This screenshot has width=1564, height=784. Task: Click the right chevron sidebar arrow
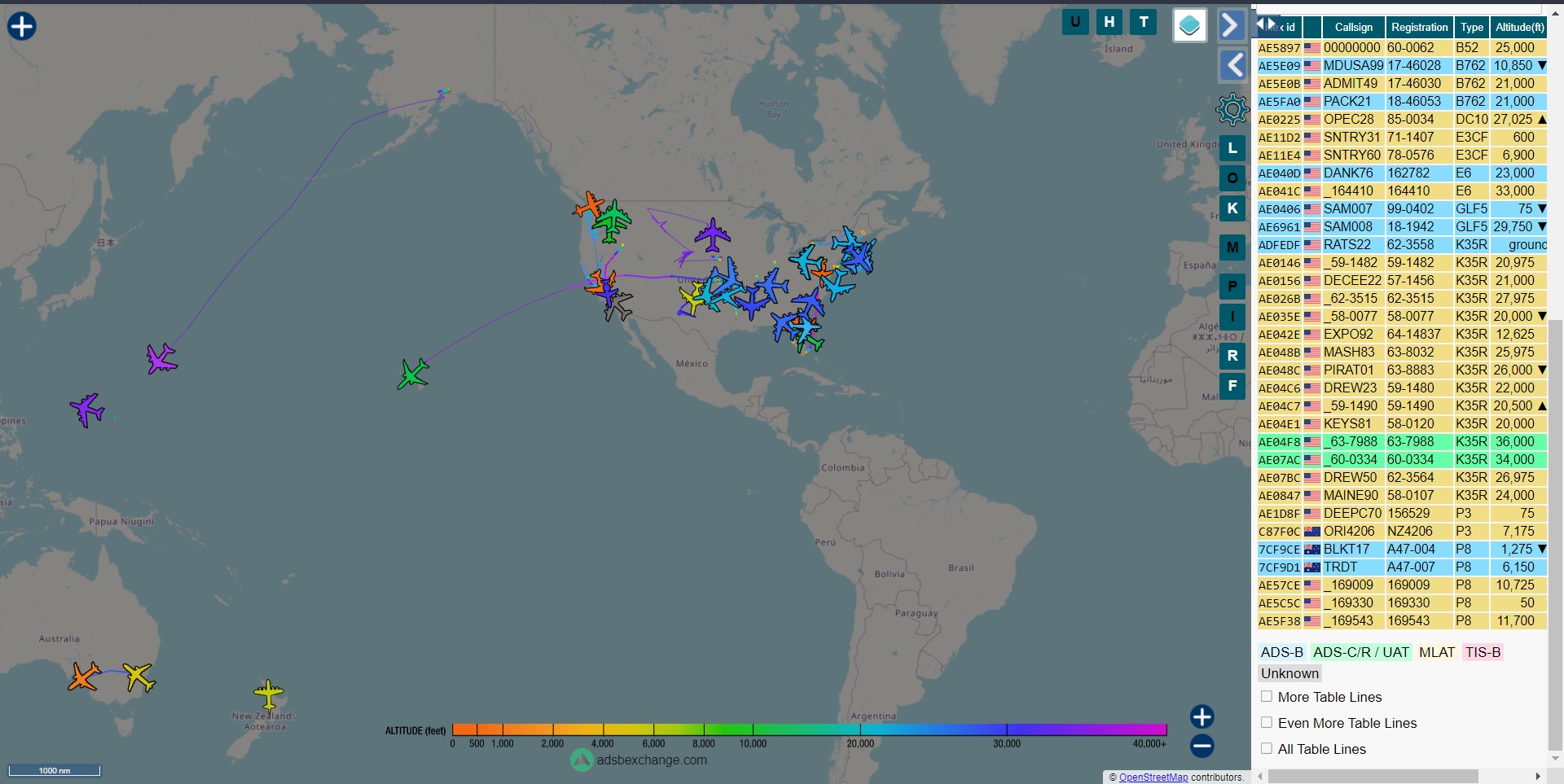tap(1232, 25)
